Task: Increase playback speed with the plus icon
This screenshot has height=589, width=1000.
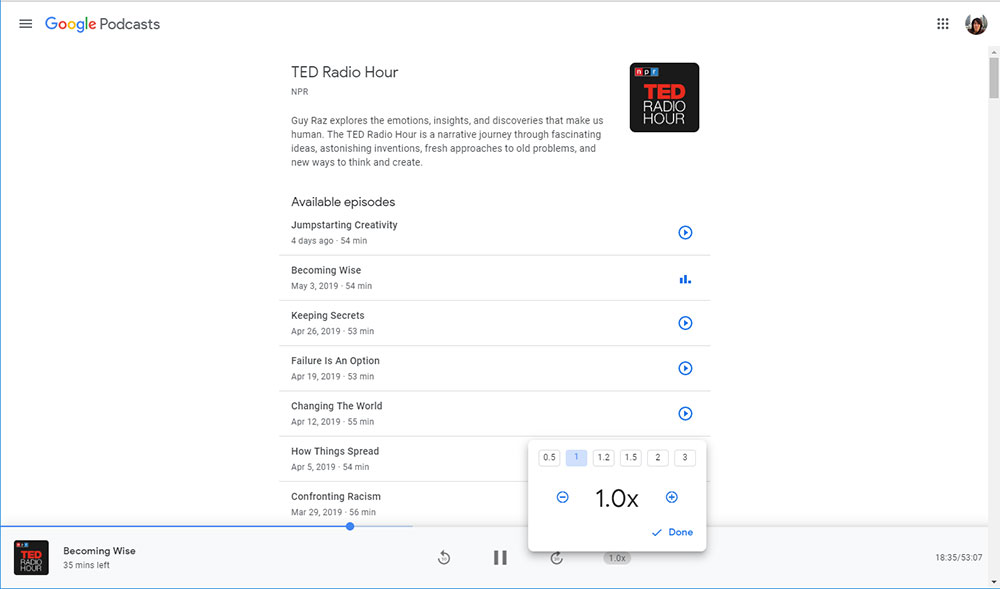Action: (x=672, y=497)
